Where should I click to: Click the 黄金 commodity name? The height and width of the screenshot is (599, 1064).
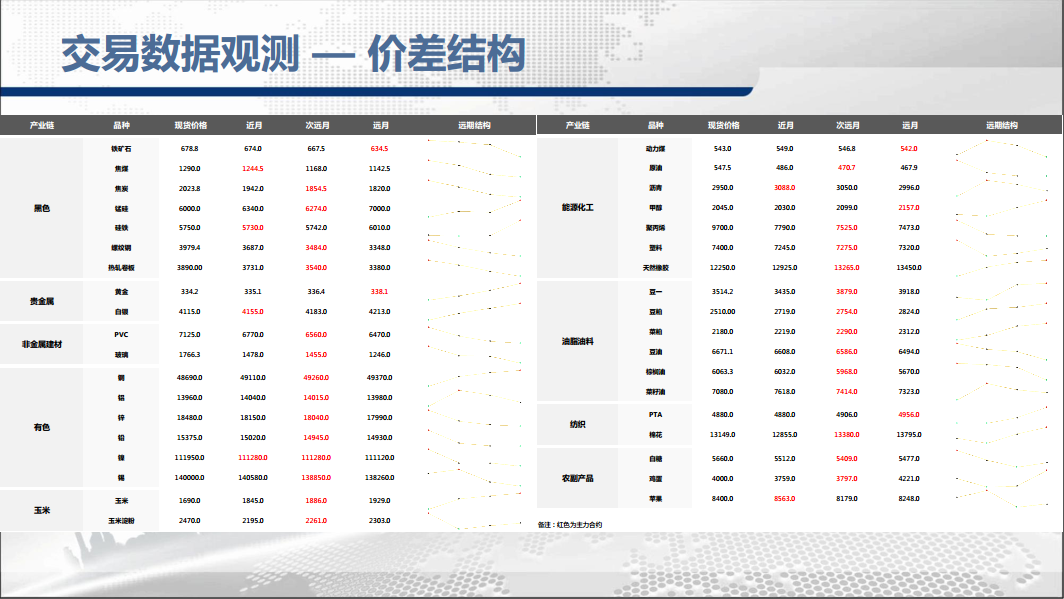[x=121, y=292]
